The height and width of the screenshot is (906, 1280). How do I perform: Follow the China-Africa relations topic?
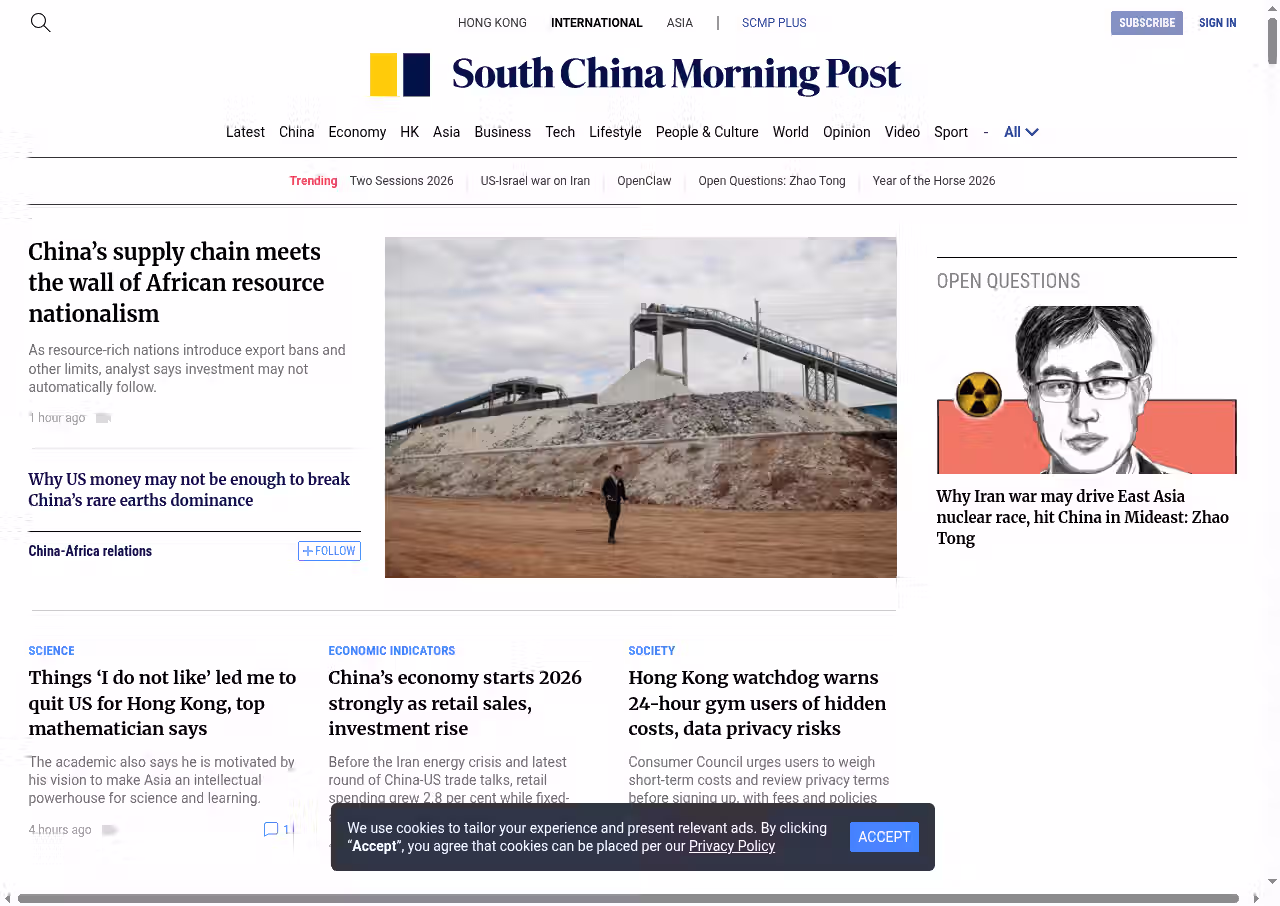[329, 551]
